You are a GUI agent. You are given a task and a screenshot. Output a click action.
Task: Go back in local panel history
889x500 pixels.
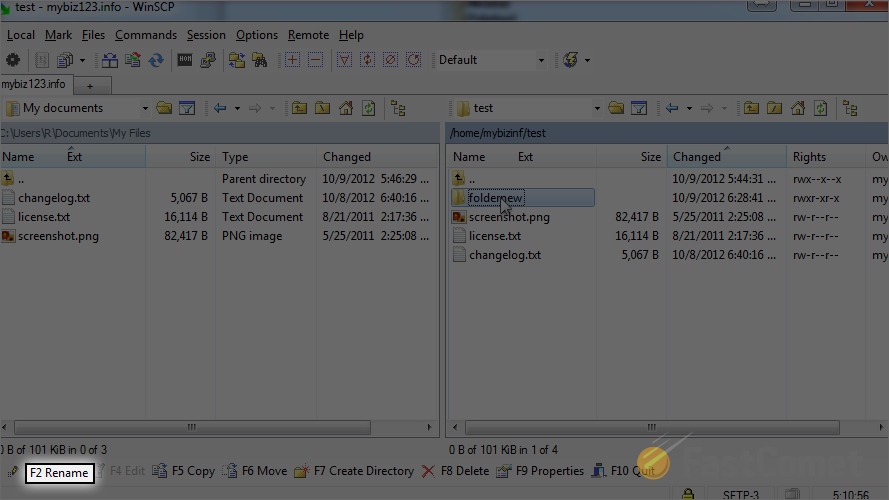220,108
